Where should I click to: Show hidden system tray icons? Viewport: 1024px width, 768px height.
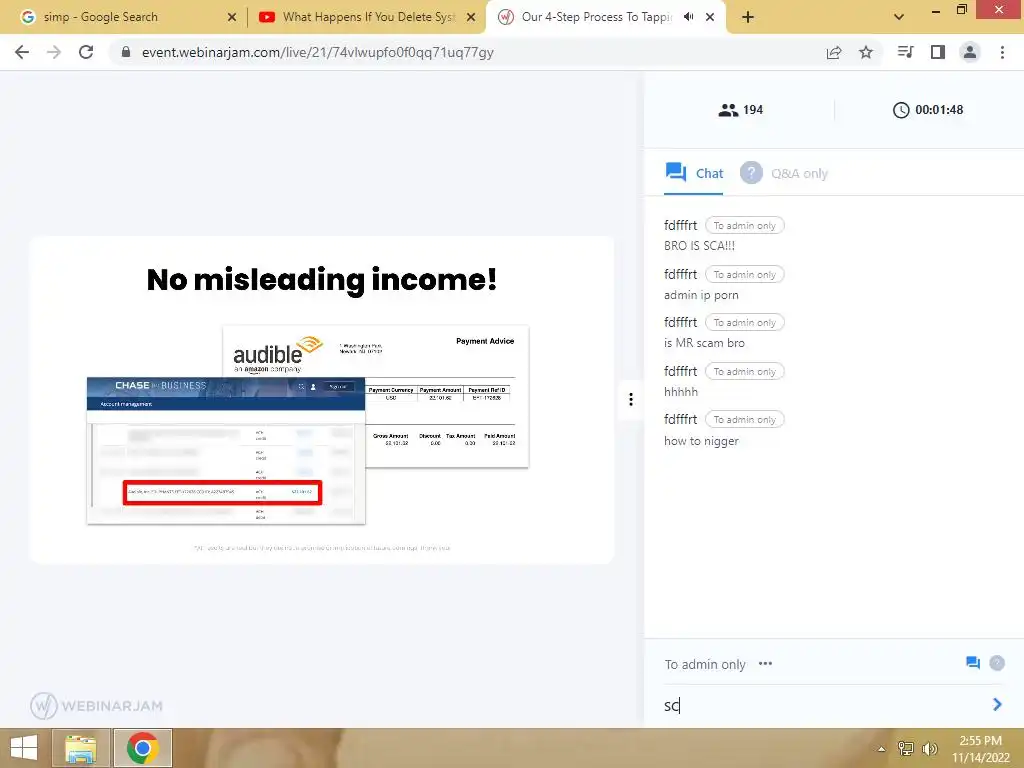click(881, 748)
